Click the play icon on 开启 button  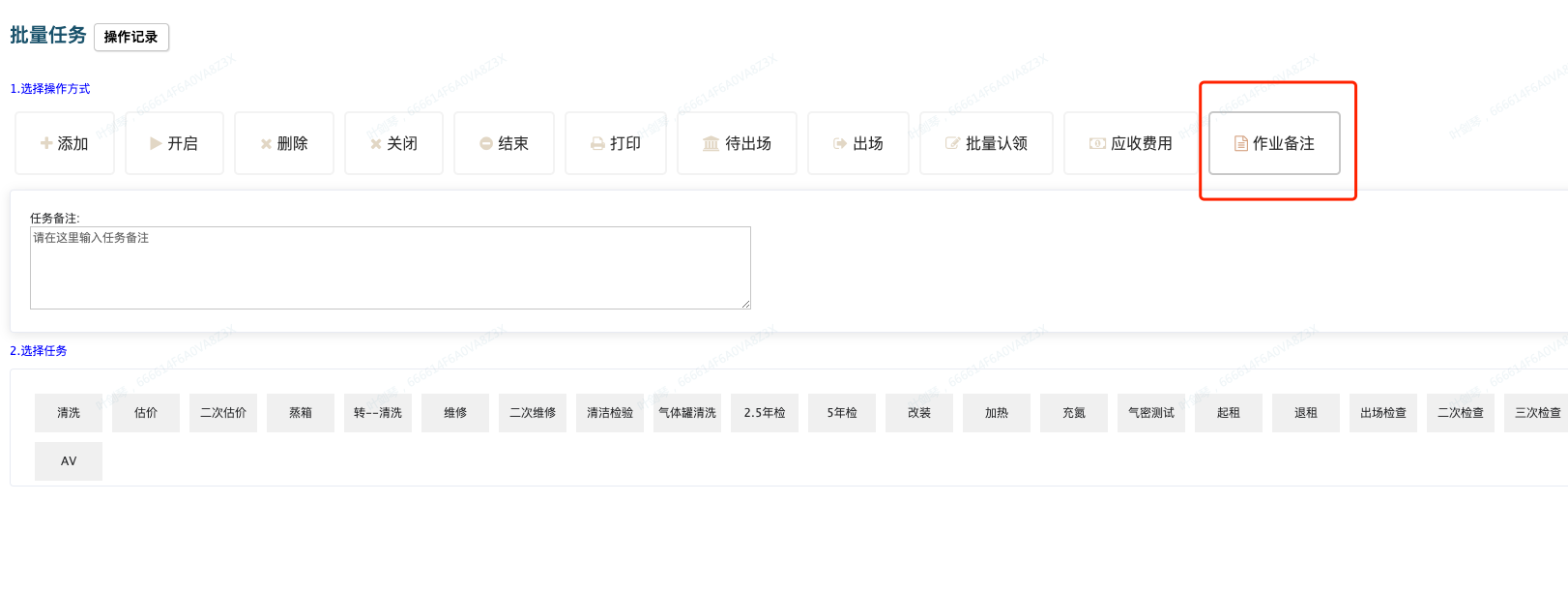(x=156, y=143)
